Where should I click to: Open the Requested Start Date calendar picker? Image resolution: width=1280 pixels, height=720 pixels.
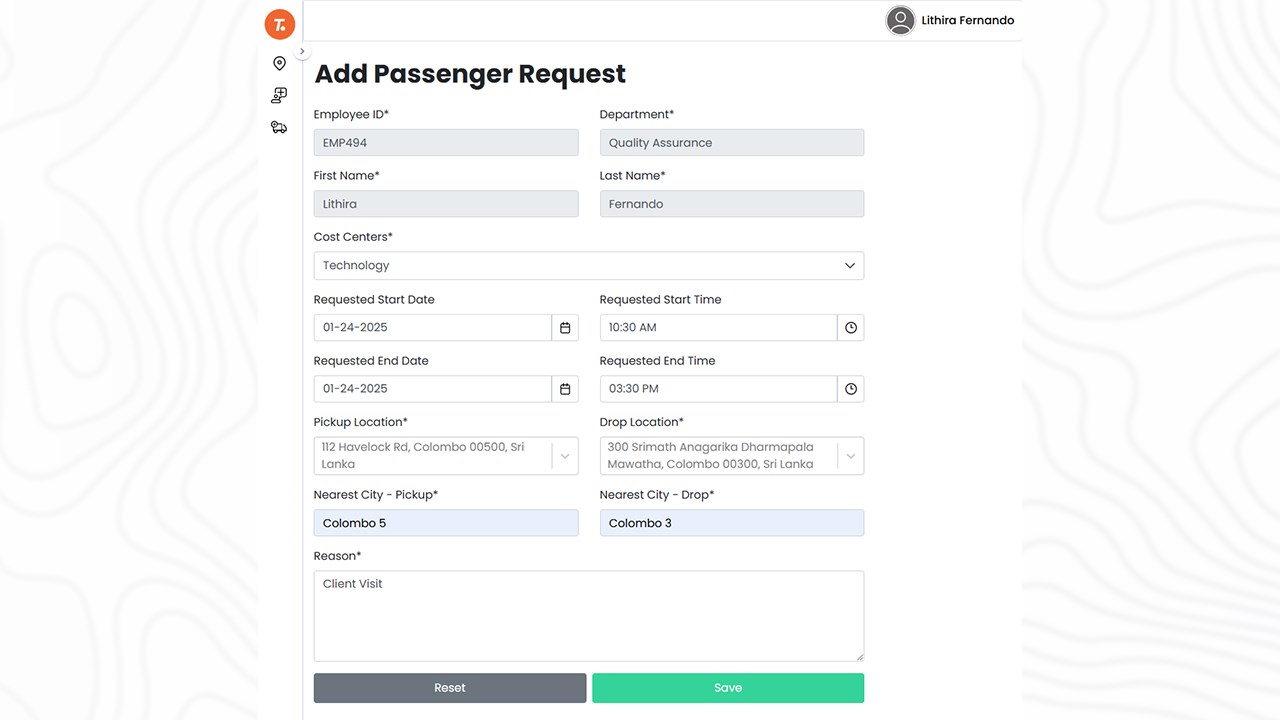565,327
